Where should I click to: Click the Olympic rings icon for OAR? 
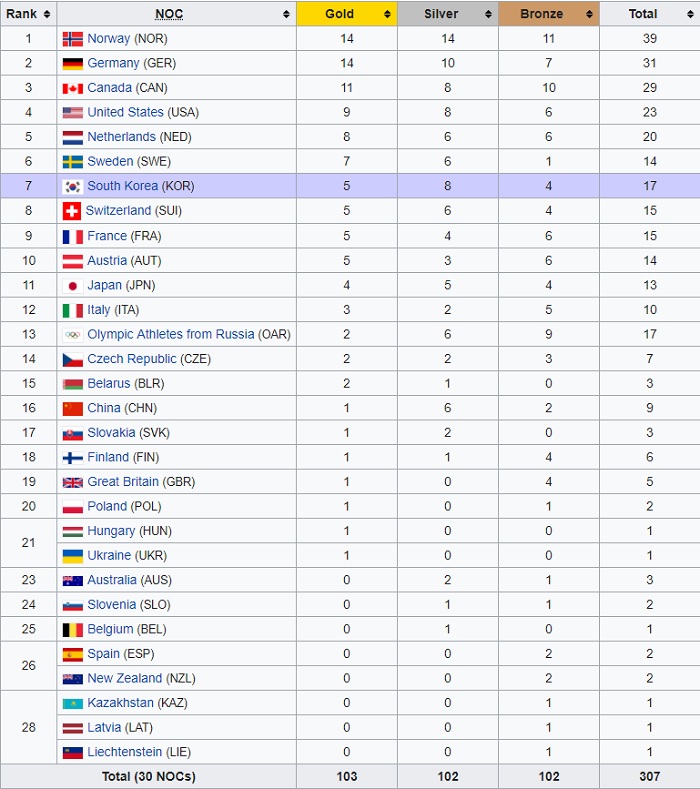pyautogui.click(x=72, y=334)
